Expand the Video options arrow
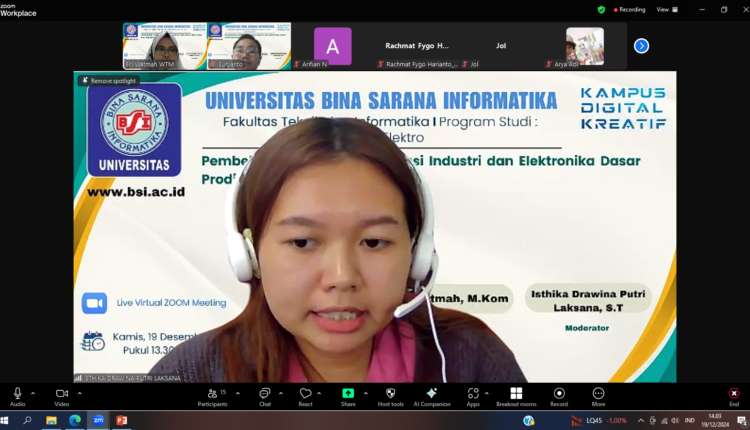Screen dimensions: 750x430 tap(79, 393)
